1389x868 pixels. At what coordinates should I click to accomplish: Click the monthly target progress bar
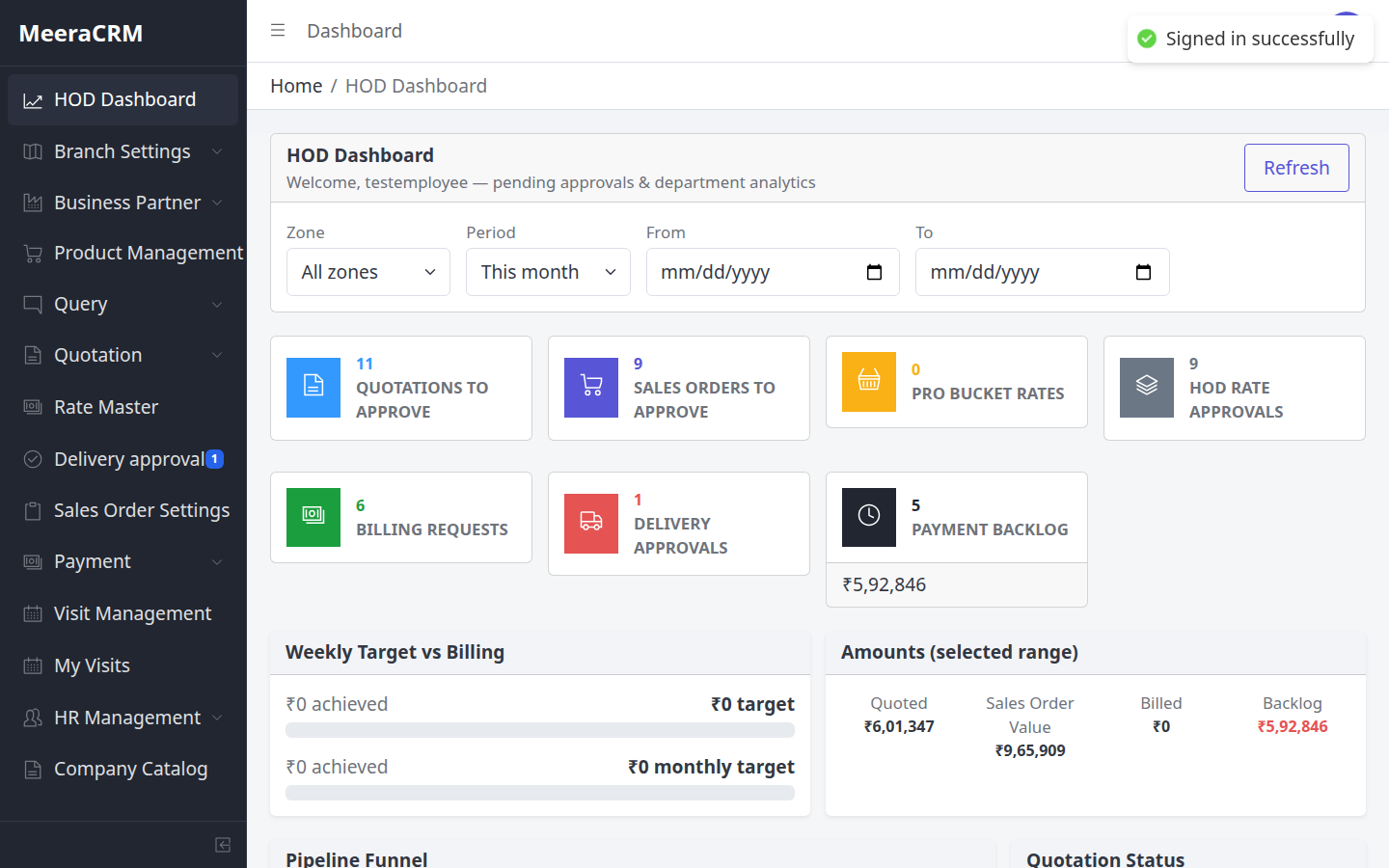(540, 793)
